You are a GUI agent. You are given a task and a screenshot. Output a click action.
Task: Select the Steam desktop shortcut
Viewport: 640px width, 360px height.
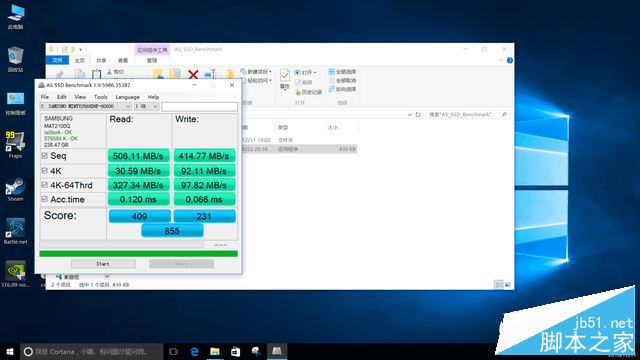pyautogui.click(x=16, y=189)
